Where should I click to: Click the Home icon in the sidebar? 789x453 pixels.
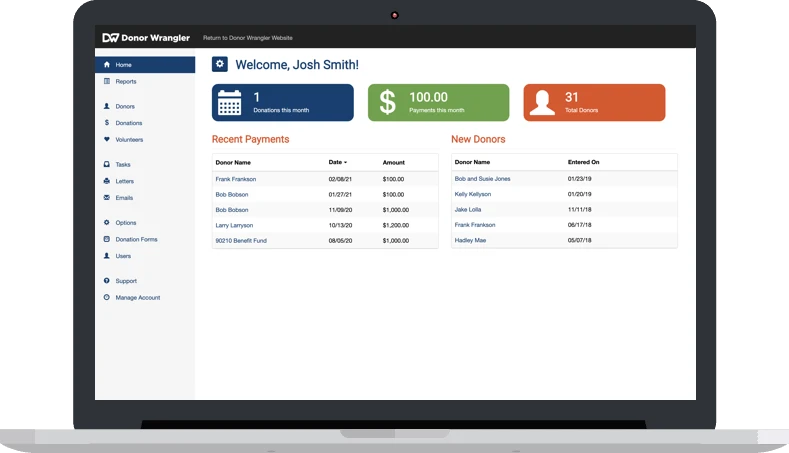(107, 65)
